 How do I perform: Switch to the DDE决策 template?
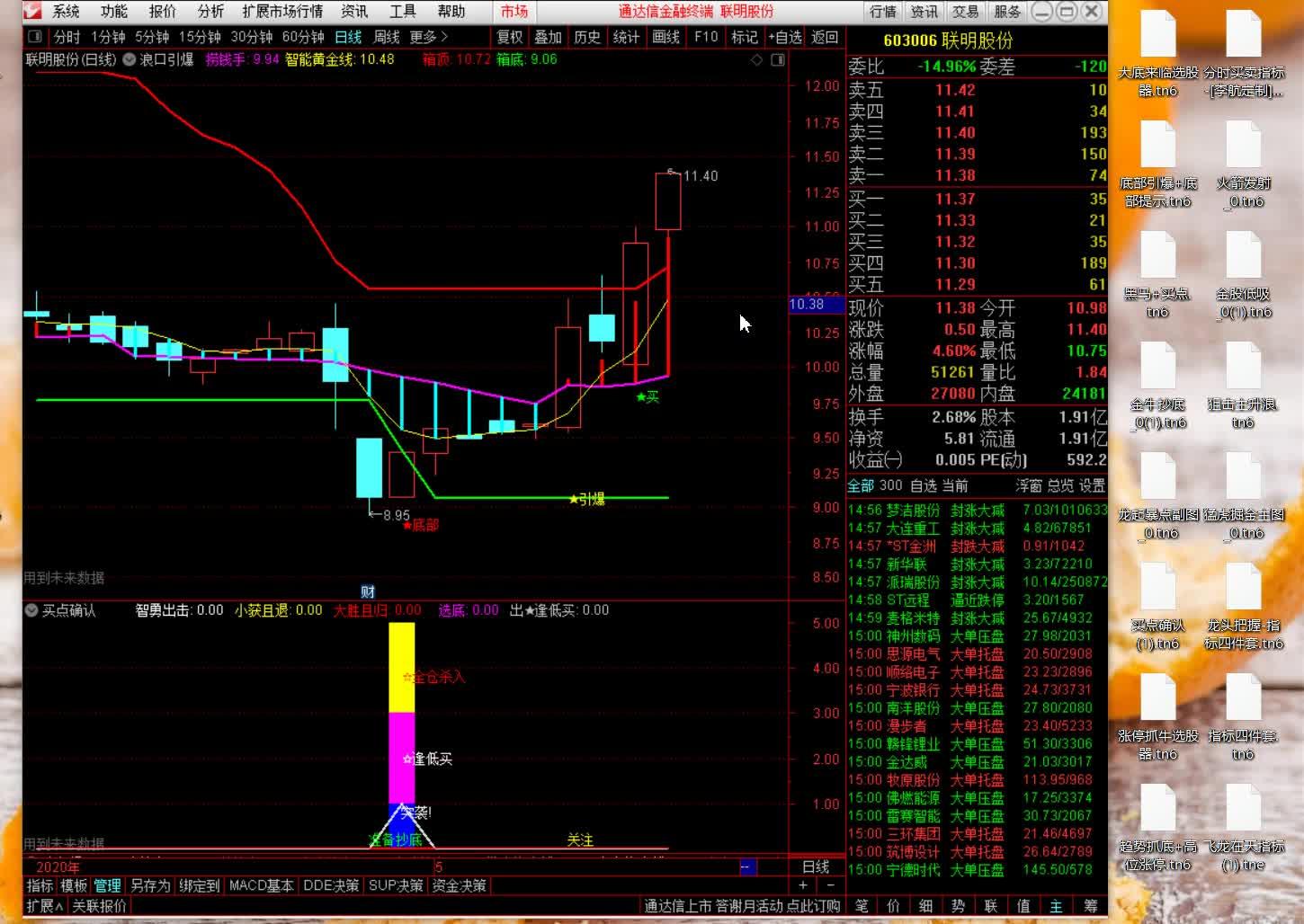coord(331,885)
